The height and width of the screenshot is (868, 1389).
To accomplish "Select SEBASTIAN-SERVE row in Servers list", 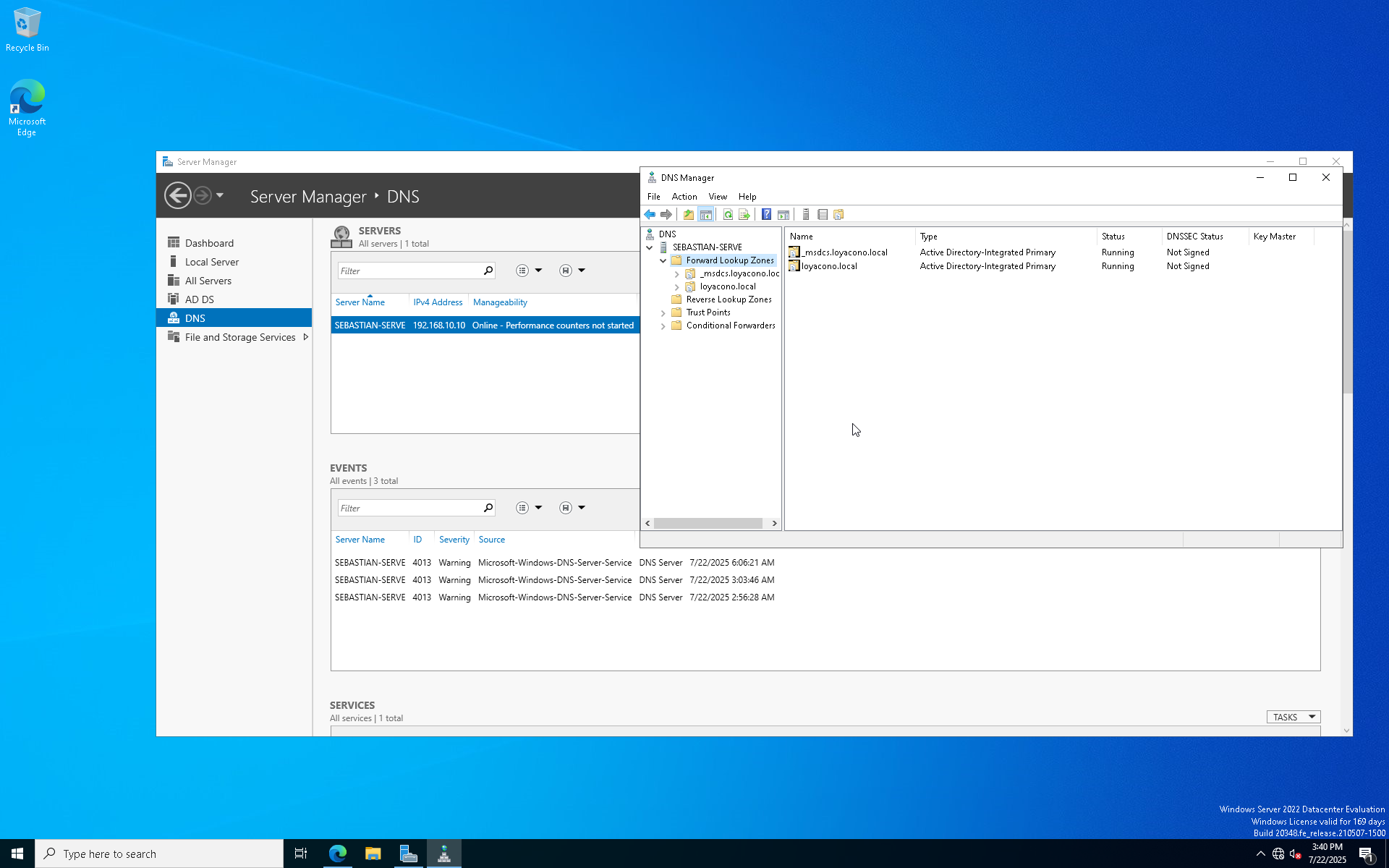I will click(485, 325).
